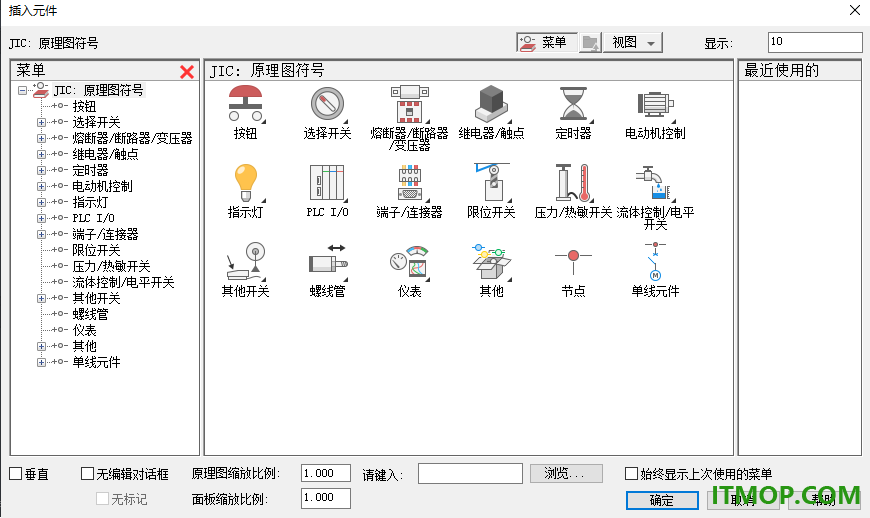Open the 其他开关 foot switch icon
This screenshot has height=518, width=870.
click(x=245, y=262)
